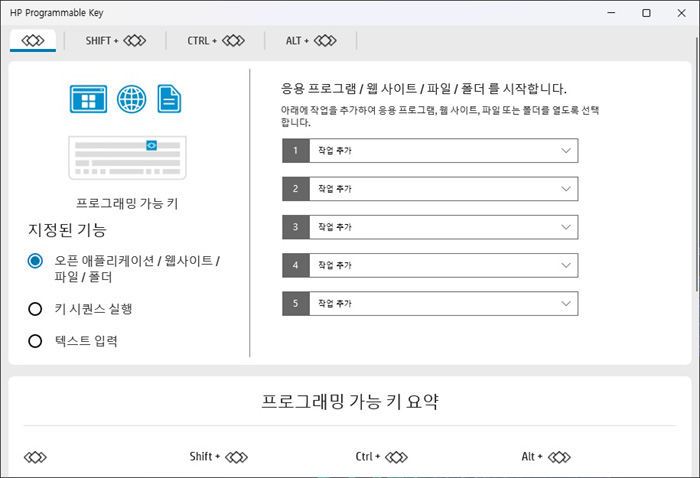Viewport: 700px width, 478px height.
Task: Open the 작업 추가 dropdown for slot 3
Action: pyautogui.click(x=430, y=227)
